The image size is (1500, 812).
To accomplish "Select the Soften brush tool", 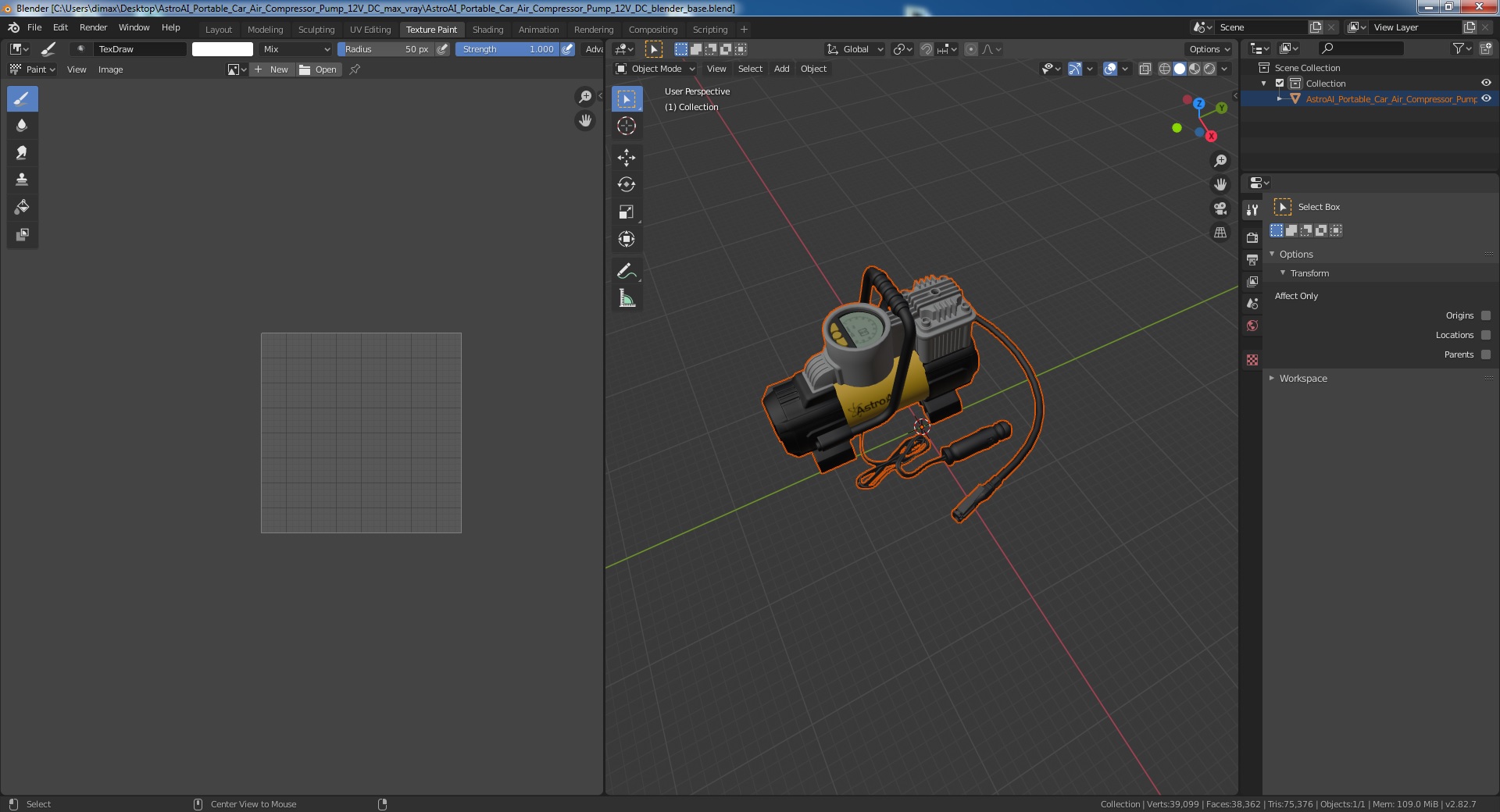I will (22, 126).
